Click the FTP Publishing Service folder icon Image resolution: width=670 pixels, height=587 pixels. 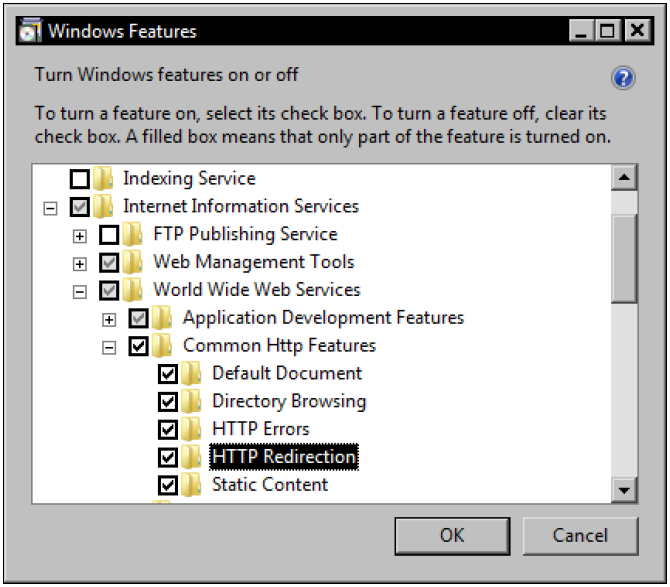point(132,234)
